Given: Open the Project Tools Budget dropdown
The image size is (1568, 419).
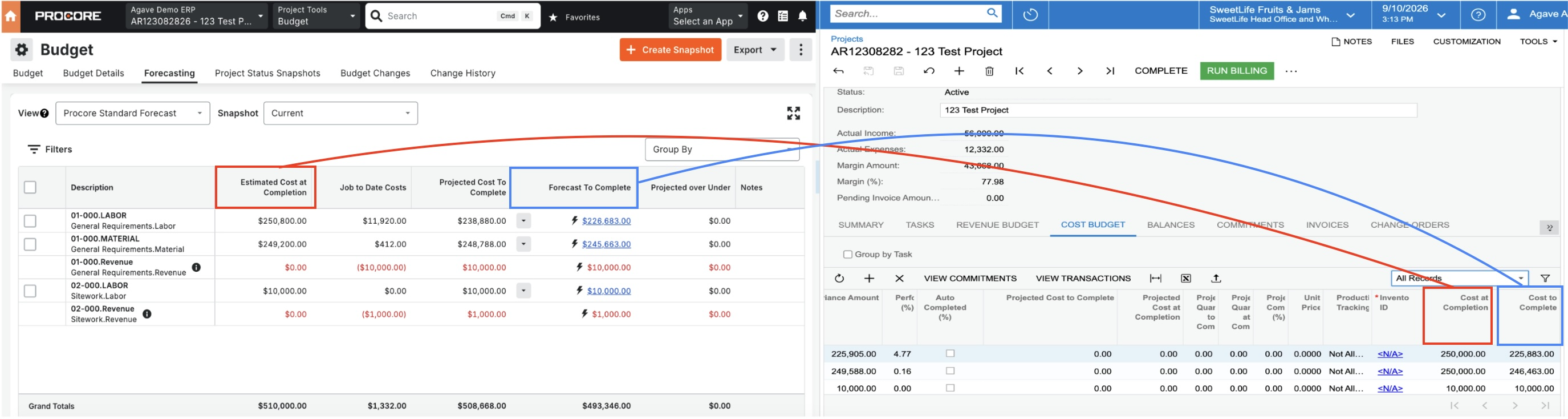Looking at the screenshot, I should [x=315, y=16].
